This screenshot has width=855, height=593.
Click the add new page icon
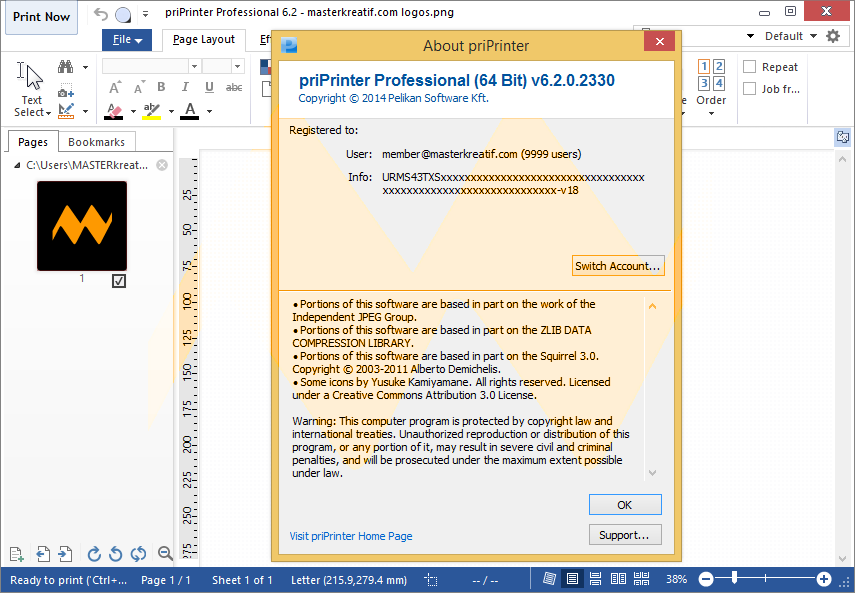[16, 554]
